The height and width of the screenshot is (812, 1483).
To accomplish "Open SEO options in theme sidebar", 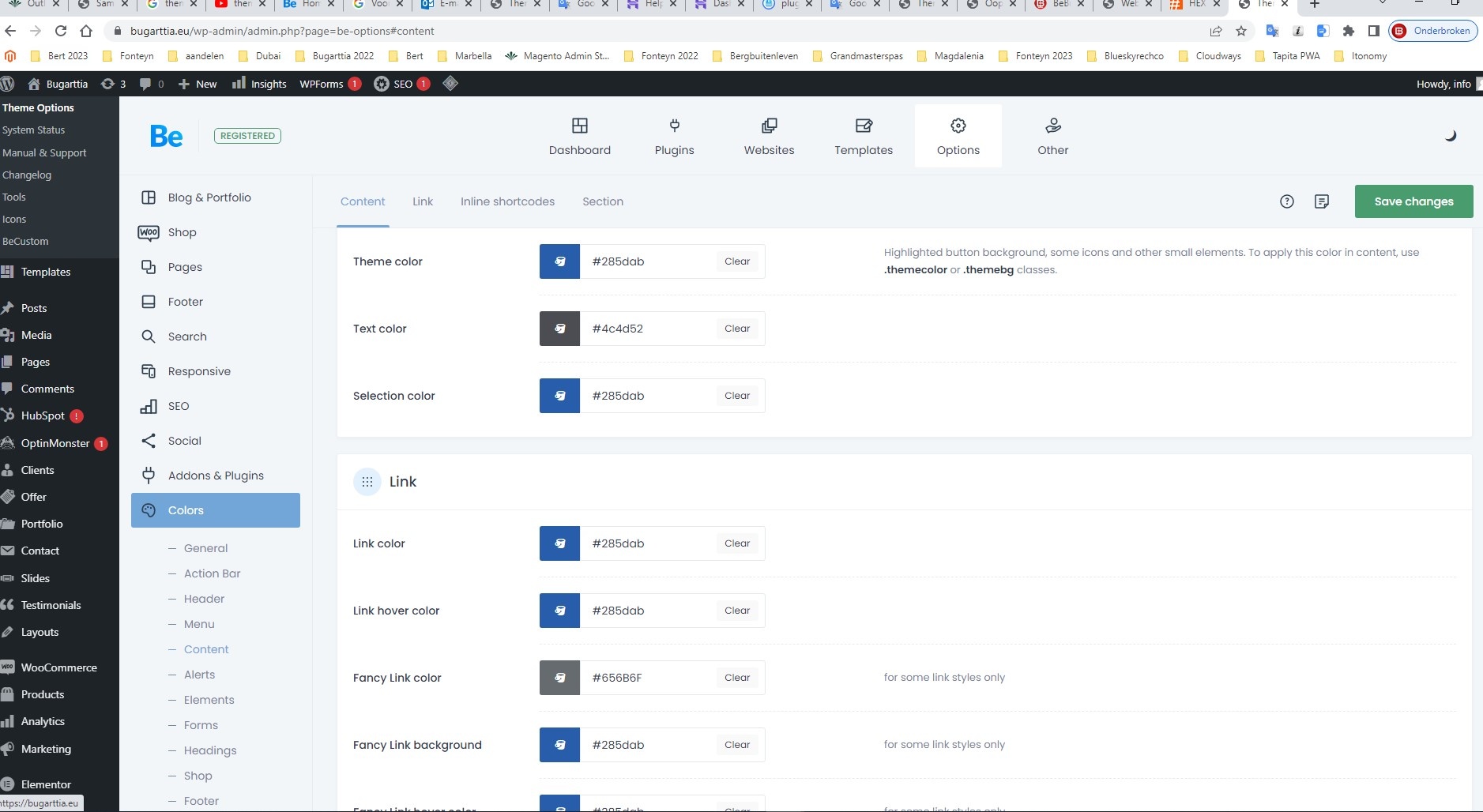I will tap(216, 406).
